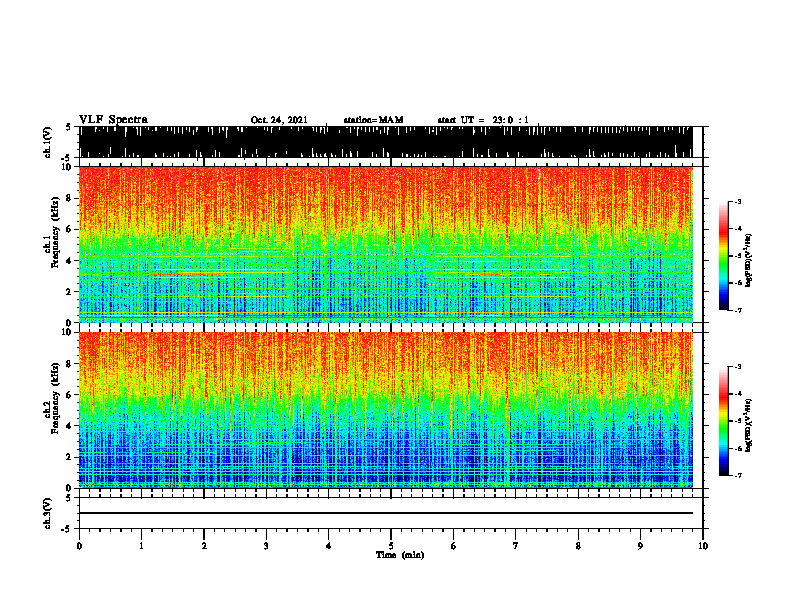Click the "4" tick on ch.1 frequency axis
The width and height of the screenshot is (792, 612).
click(69, 261)
